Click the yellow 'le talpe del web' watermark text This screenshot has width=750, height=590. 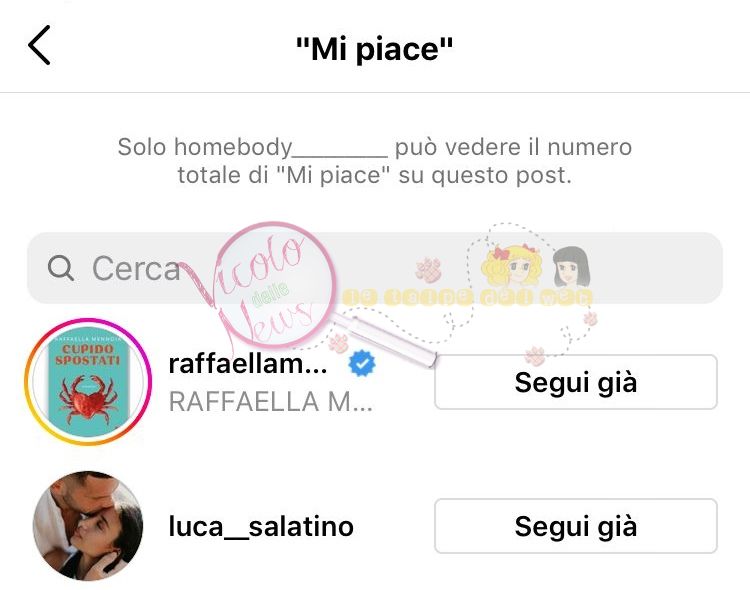(467, 298)
